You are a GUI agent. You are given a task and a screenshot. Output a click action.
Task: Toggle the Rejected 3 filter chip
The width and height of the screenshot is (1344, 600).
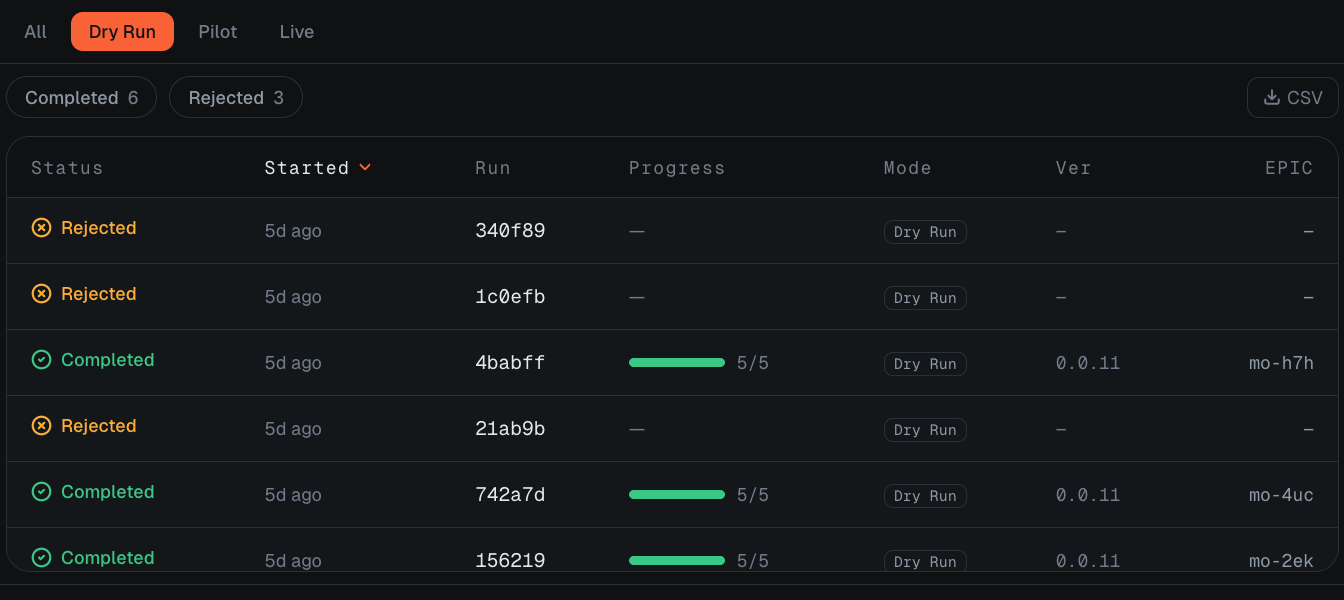[236, 97]
